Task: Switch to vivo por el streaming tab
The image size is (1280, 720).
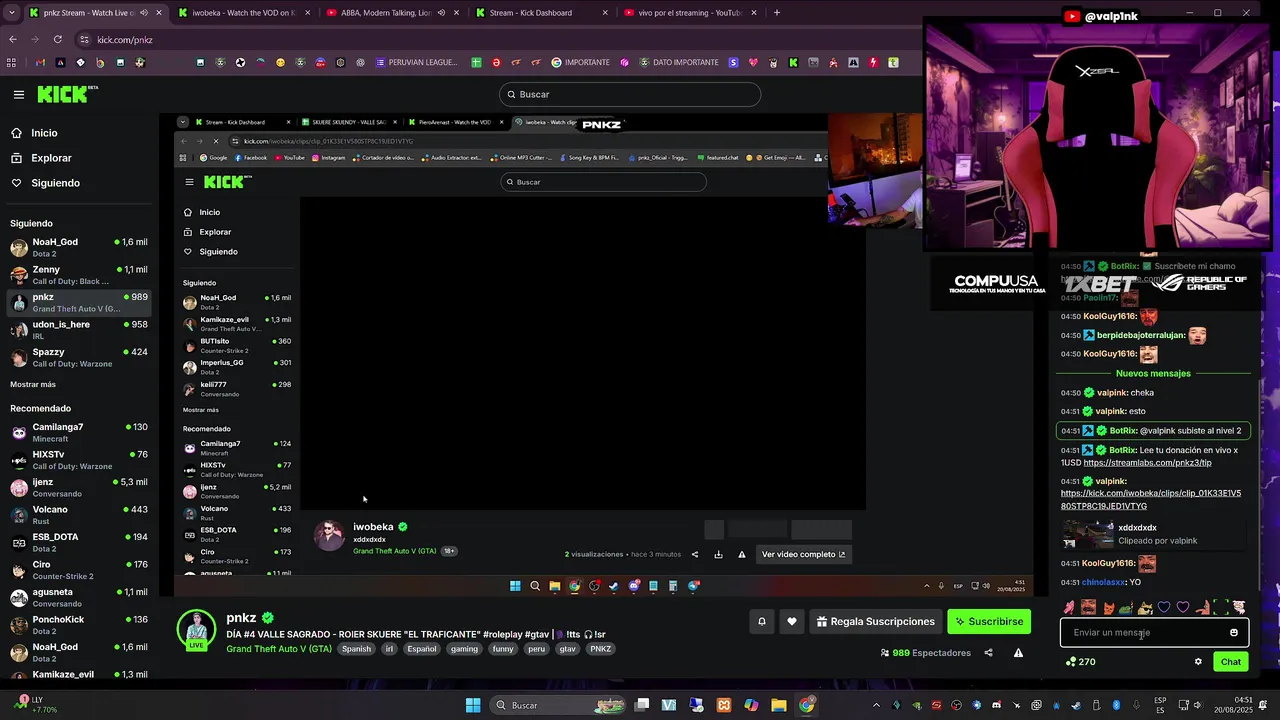Action: (x=688, y=13)
